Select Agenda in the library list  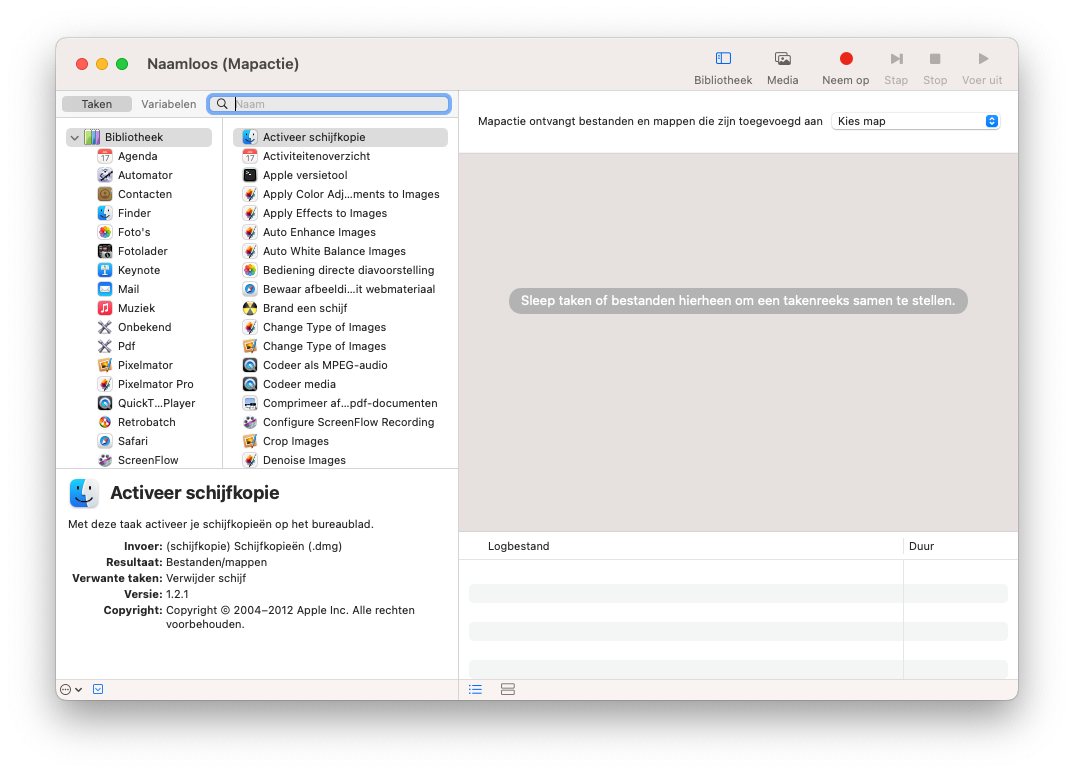click(x=137, y=156)
